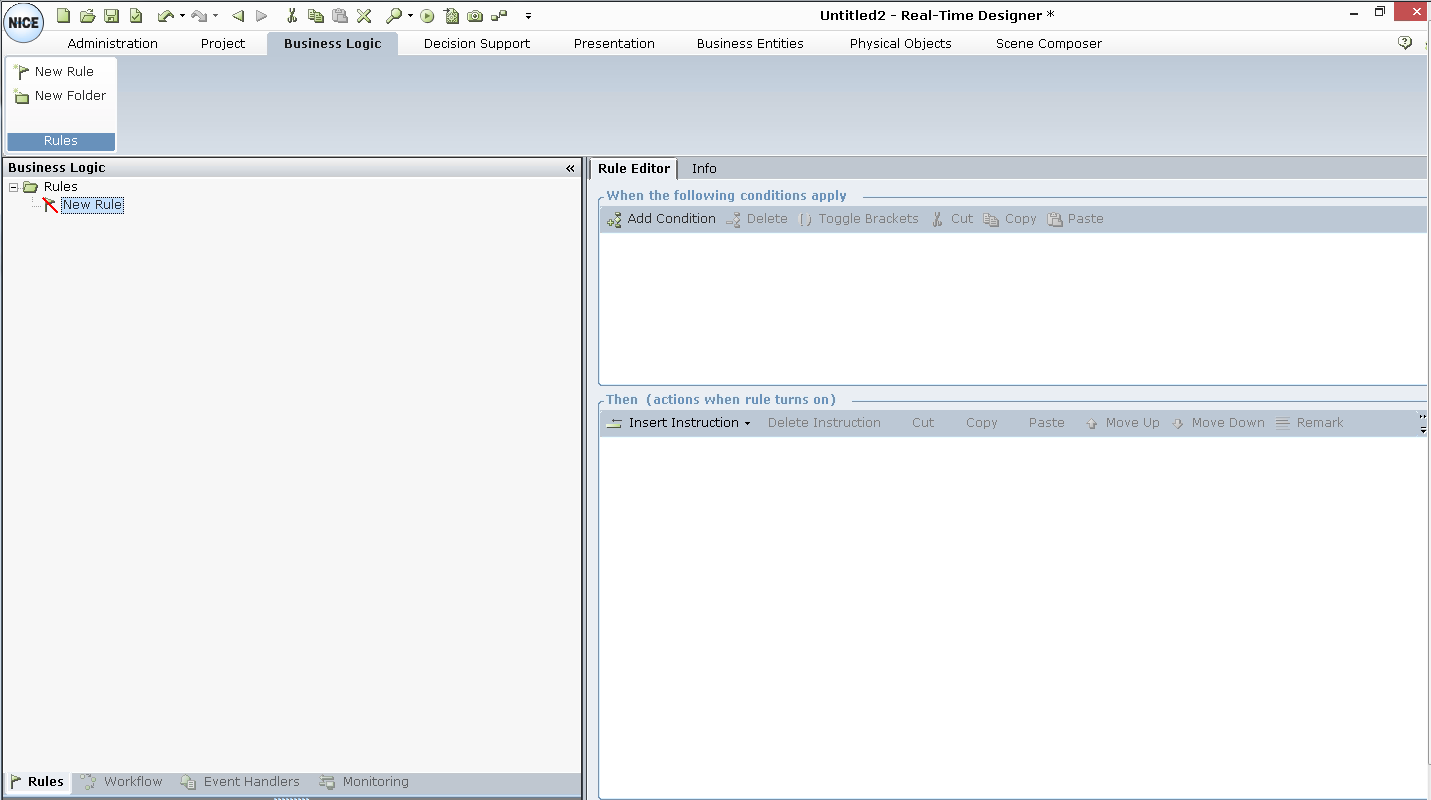
Task: Click the undo arrow icon
Action: pos(165,16)
